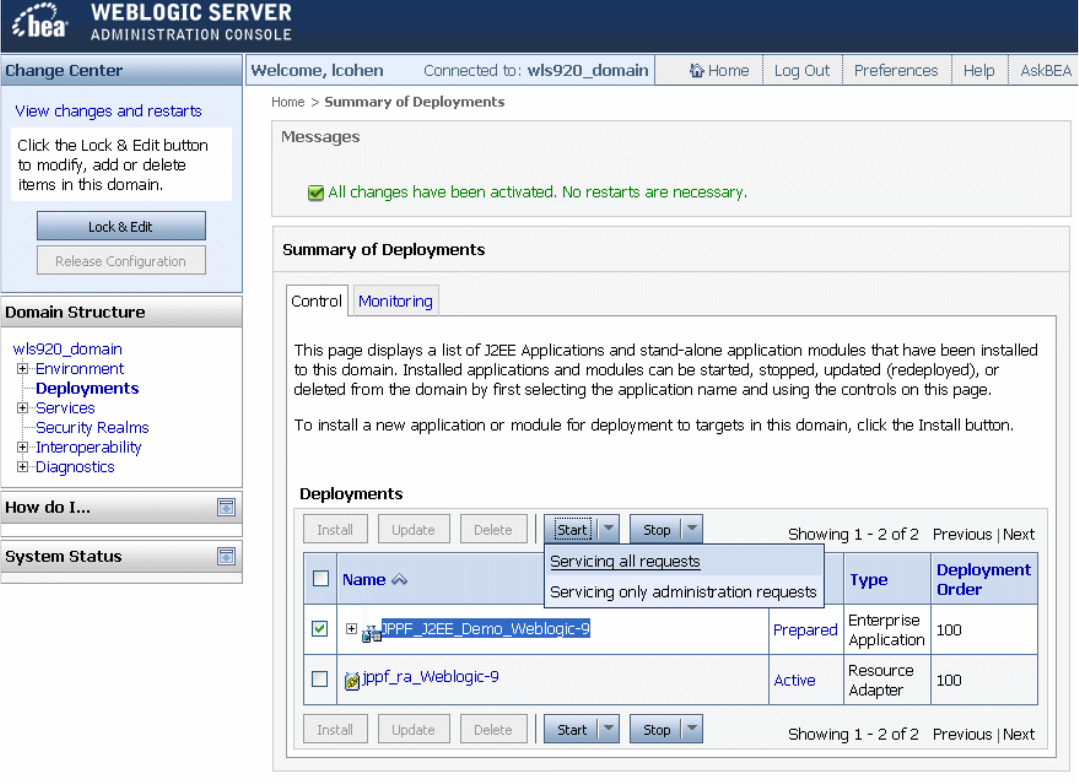Click the top Install button
1079x784 pixels.
pos(335,529)
